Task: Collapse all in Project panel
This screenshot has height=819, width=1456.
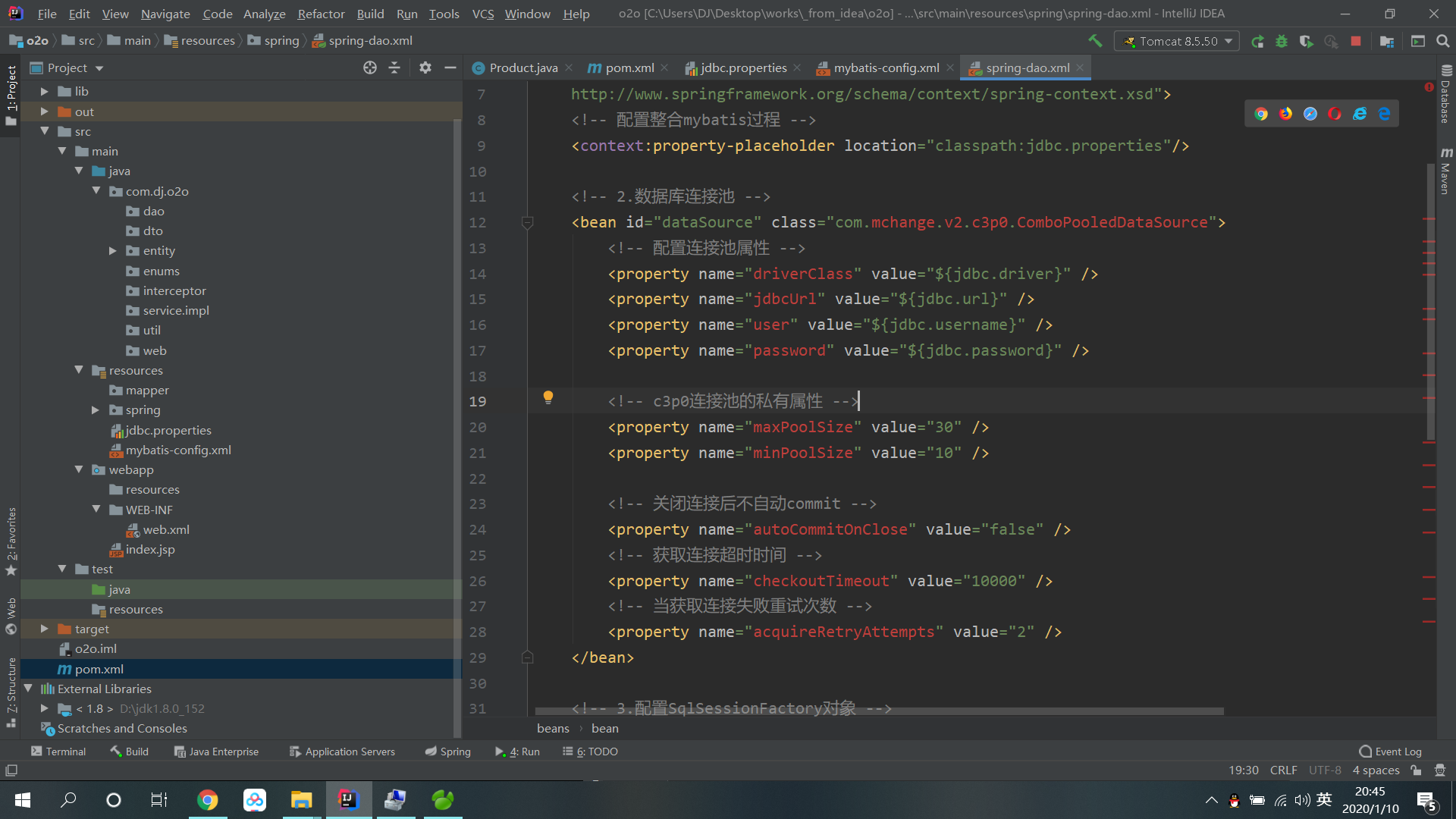Action: (394, 67)
